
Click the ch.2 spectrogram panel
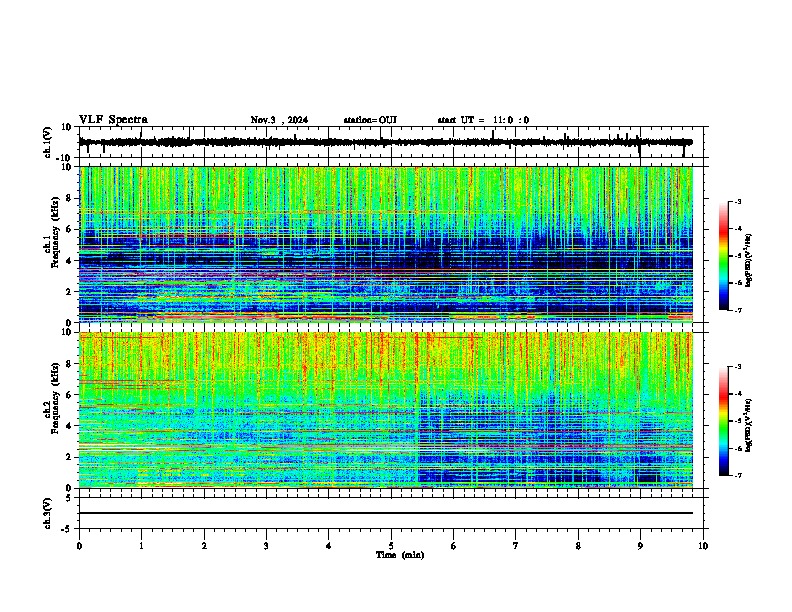pos(386,410)
